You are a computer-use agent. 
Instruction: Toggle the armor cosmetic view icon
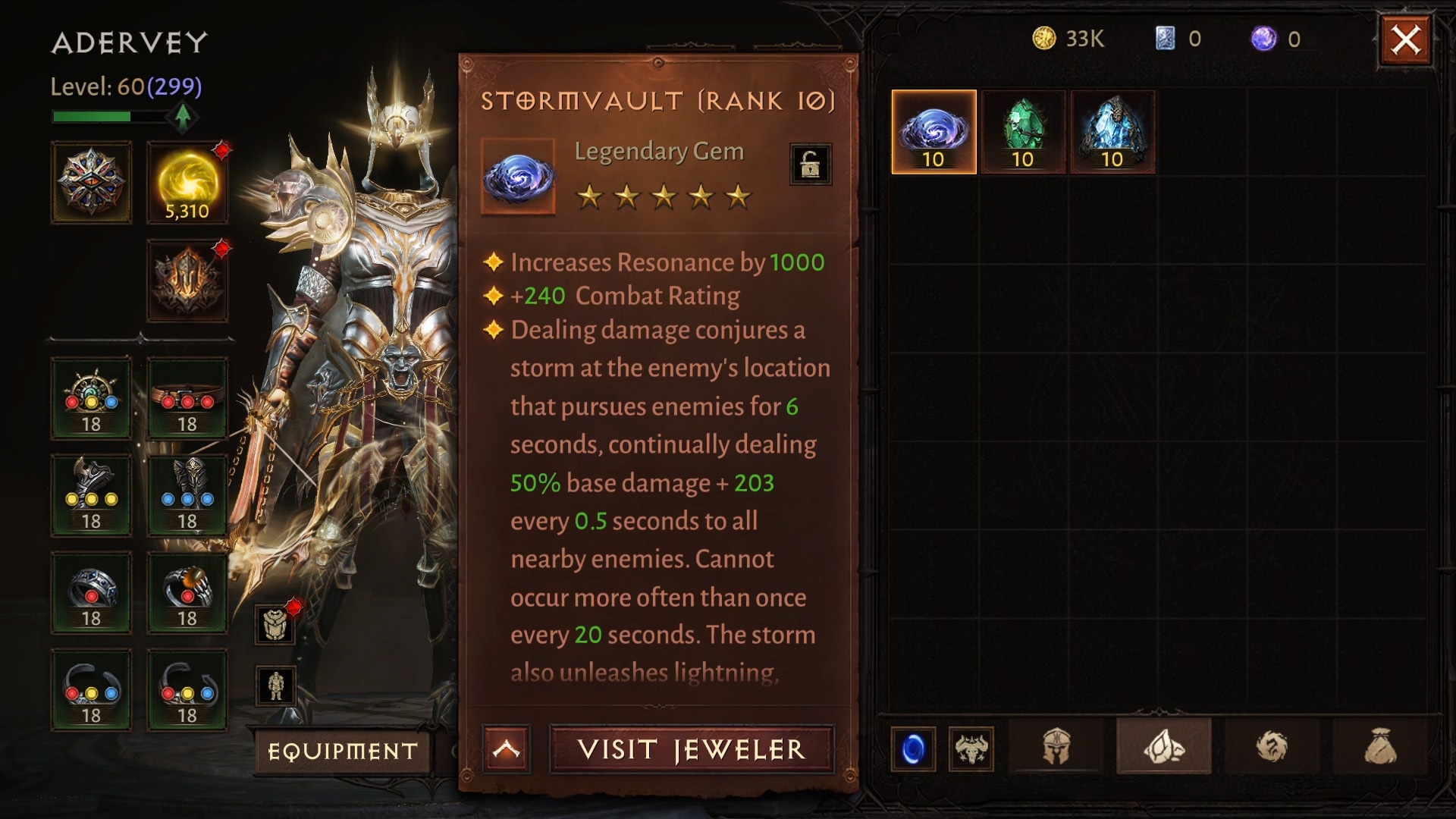[x=275, y=625]
